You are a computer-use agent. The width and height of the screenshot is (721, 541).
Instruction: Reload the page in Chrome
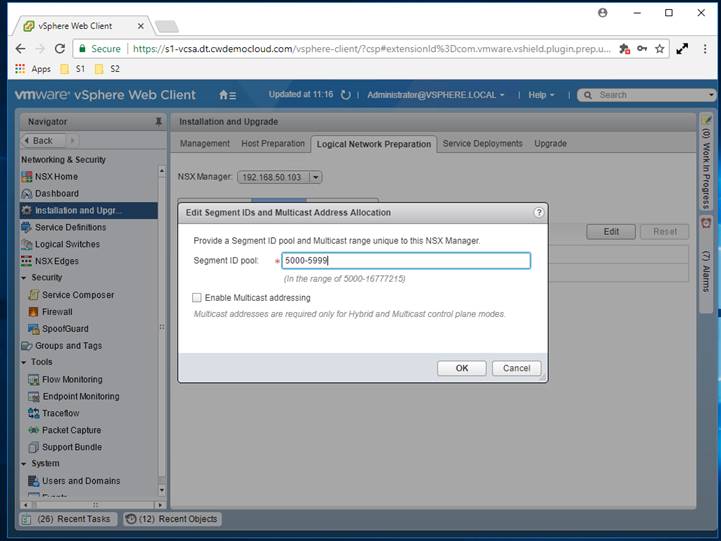click(60, 49)
